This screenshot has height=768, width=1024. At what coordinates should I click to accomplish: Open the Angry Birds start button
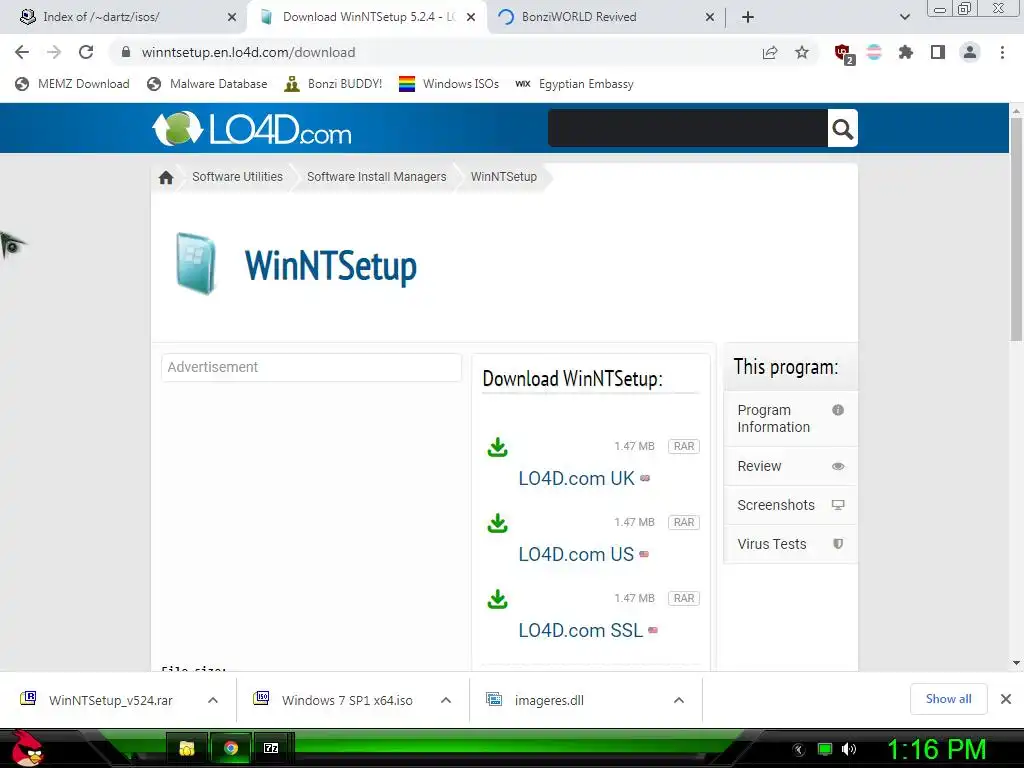(27, 748)
